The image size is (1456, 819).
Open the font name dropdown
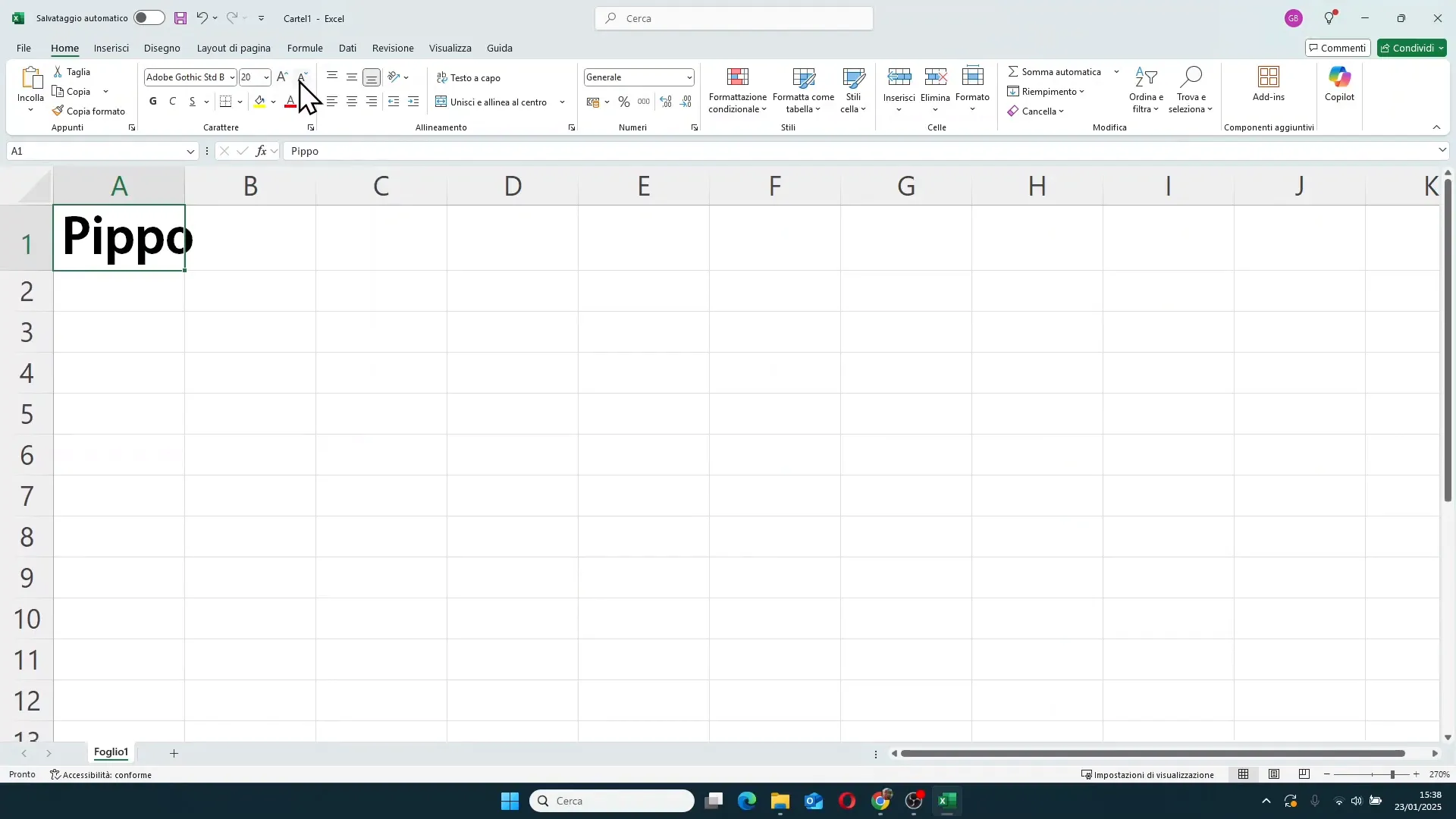[232, 77]
